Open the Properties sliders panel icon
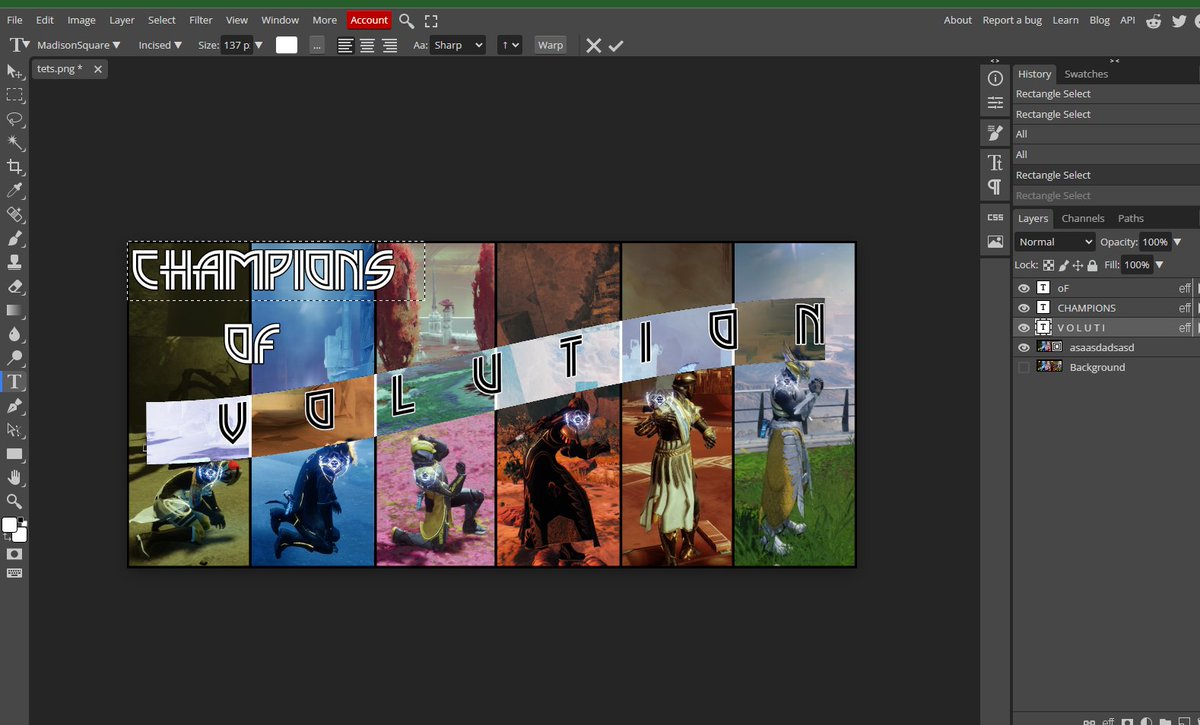Viewport: 1200px width, 725px height. (995, 103)
